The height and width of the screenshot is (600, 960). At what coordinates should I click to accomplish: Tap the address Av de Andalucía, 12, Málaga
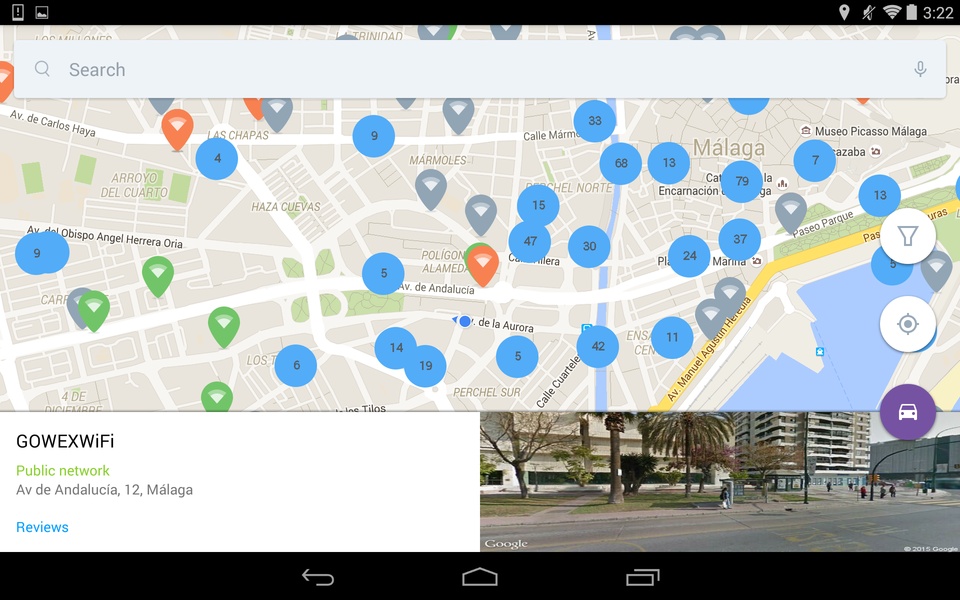[104, 490]
